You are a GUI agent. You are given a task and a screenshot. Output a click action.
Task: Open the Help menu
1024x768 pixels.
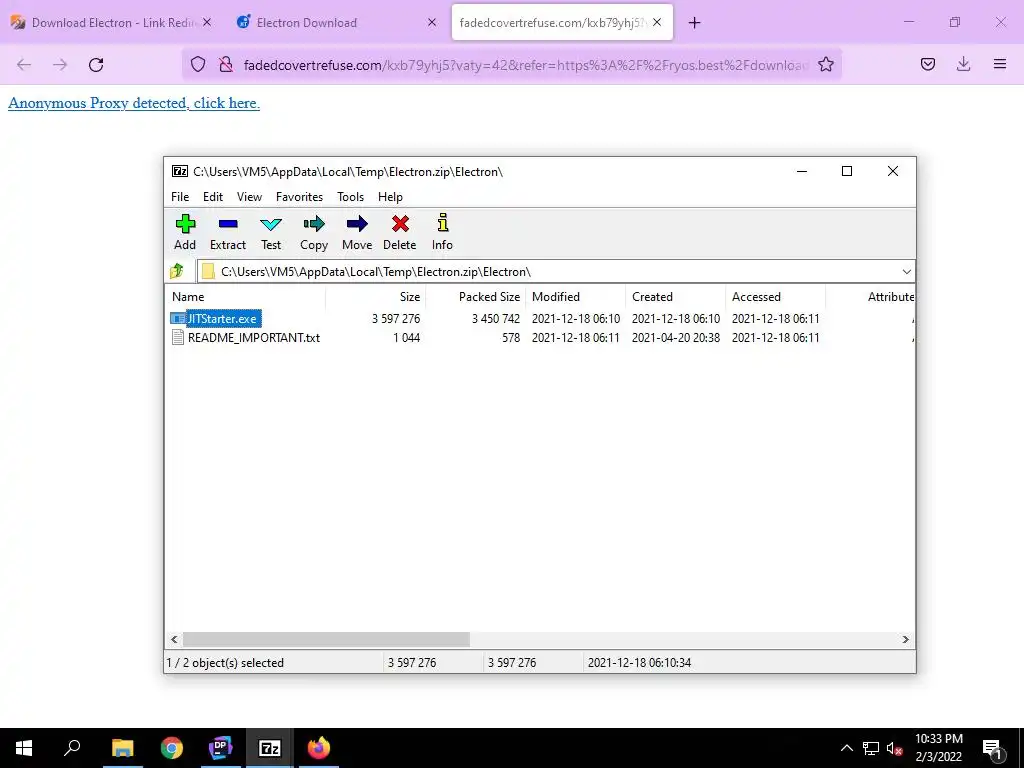pyautogui.click(x=390, y=197)
